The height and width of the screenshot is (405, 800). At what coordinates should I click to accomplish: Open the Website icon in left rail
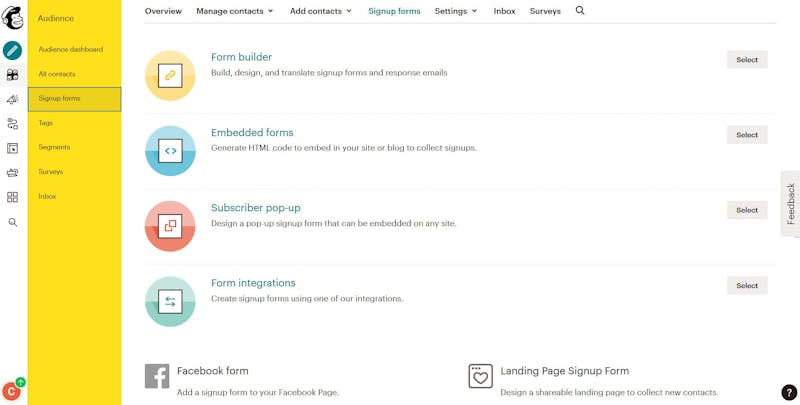point(12,148)
